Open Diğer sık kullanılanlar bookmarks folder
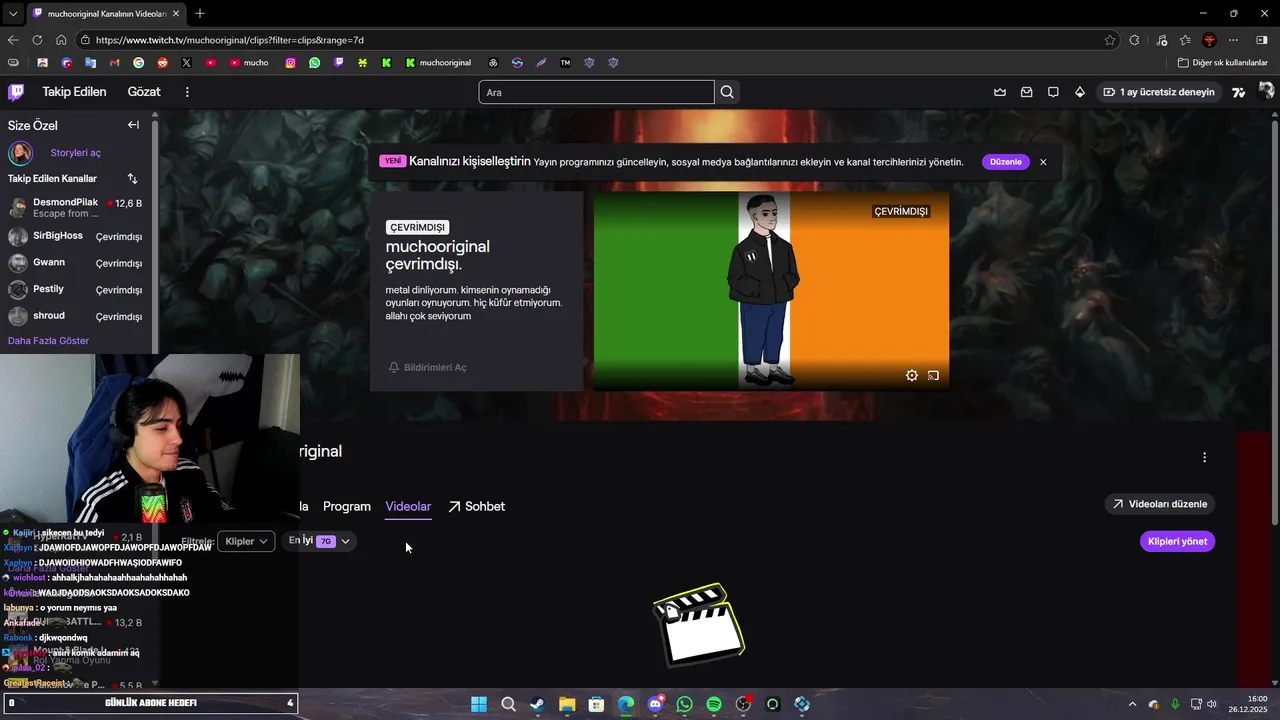 [1222, 62]
